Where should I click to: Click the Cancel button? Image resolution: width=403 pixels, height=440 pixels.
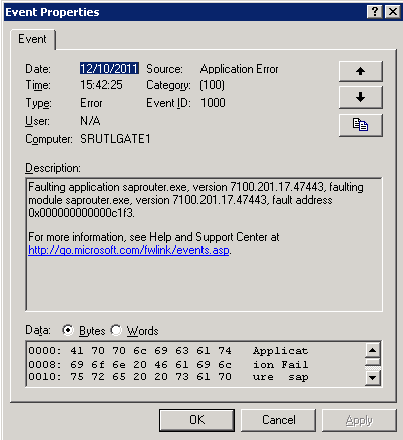point(279,420)
